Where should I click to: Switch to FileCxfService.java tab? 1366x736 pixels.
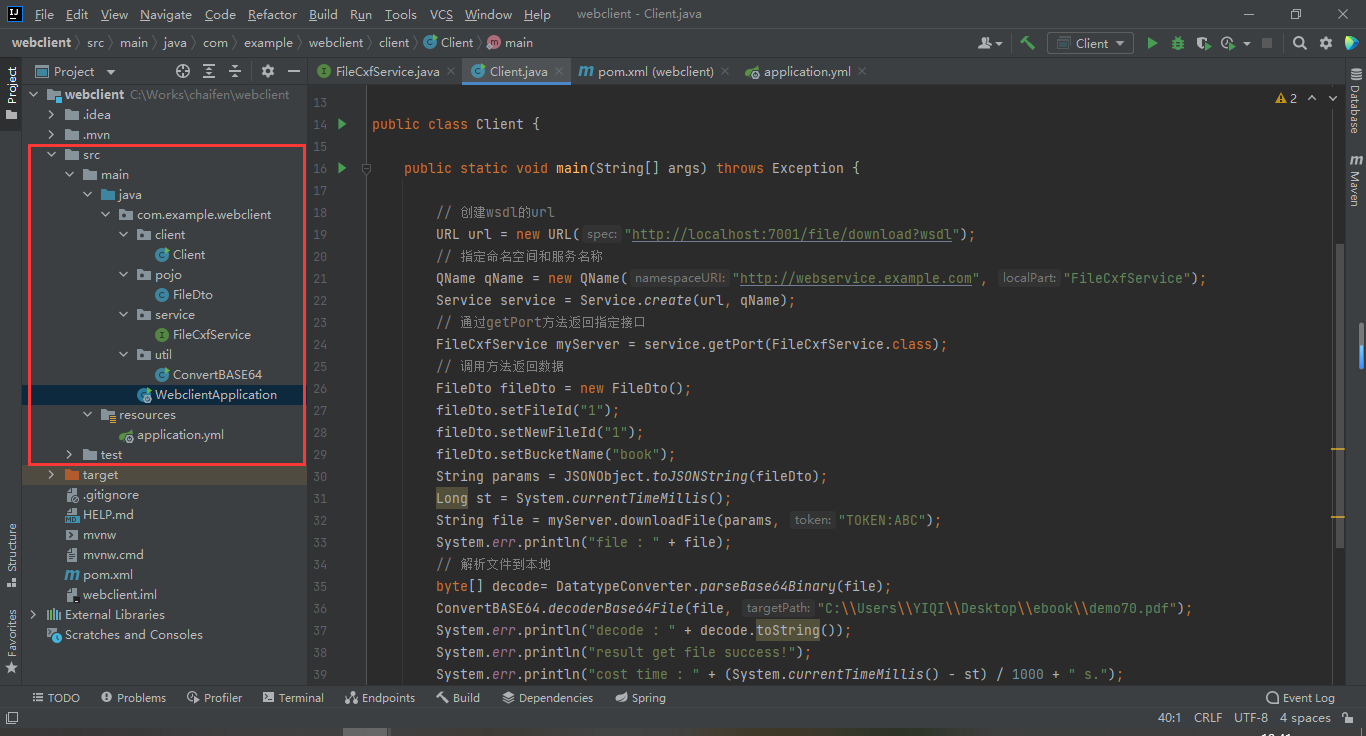click(387, 71)
